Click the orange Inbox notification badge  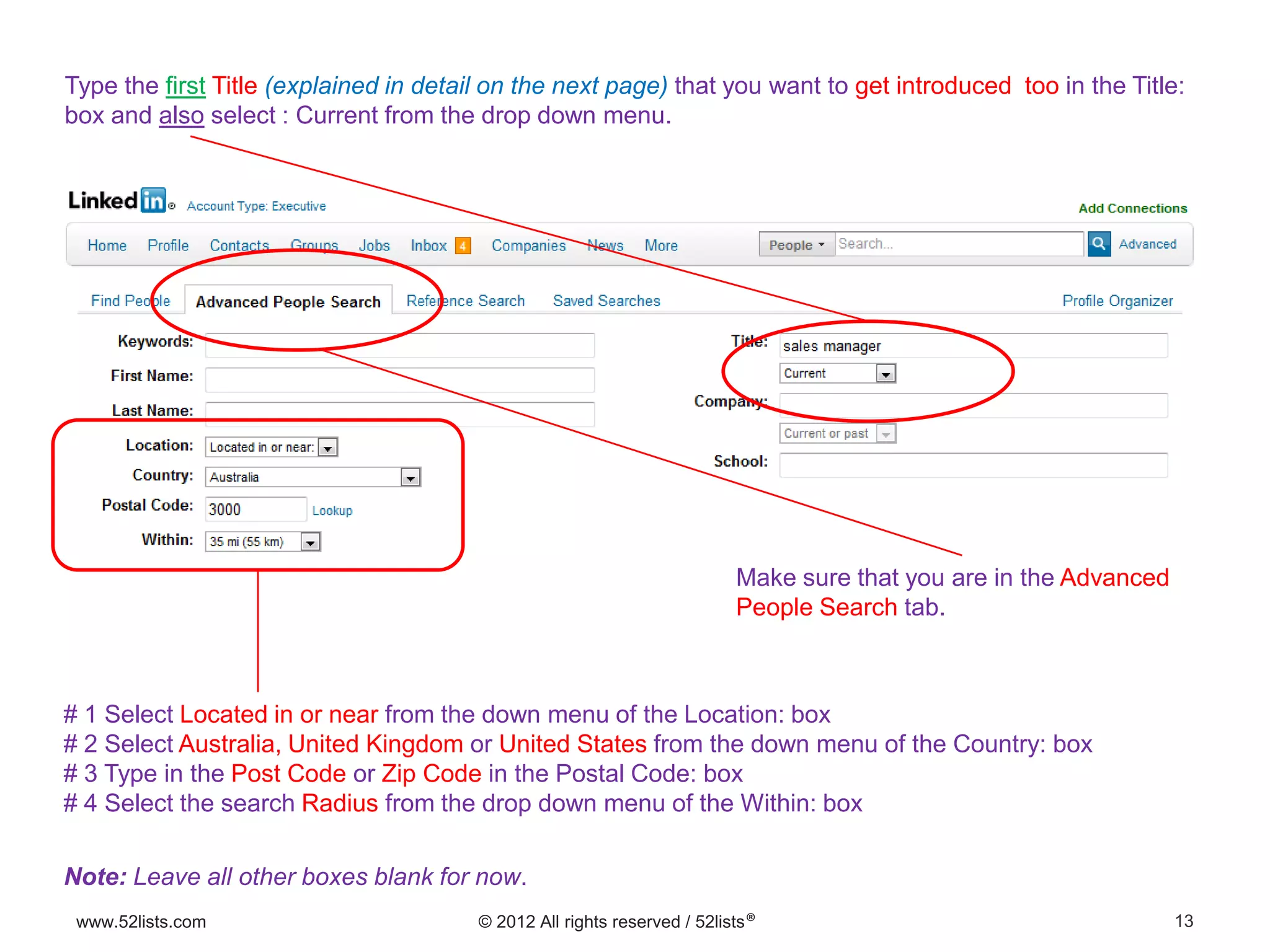(x=463, y=246)
